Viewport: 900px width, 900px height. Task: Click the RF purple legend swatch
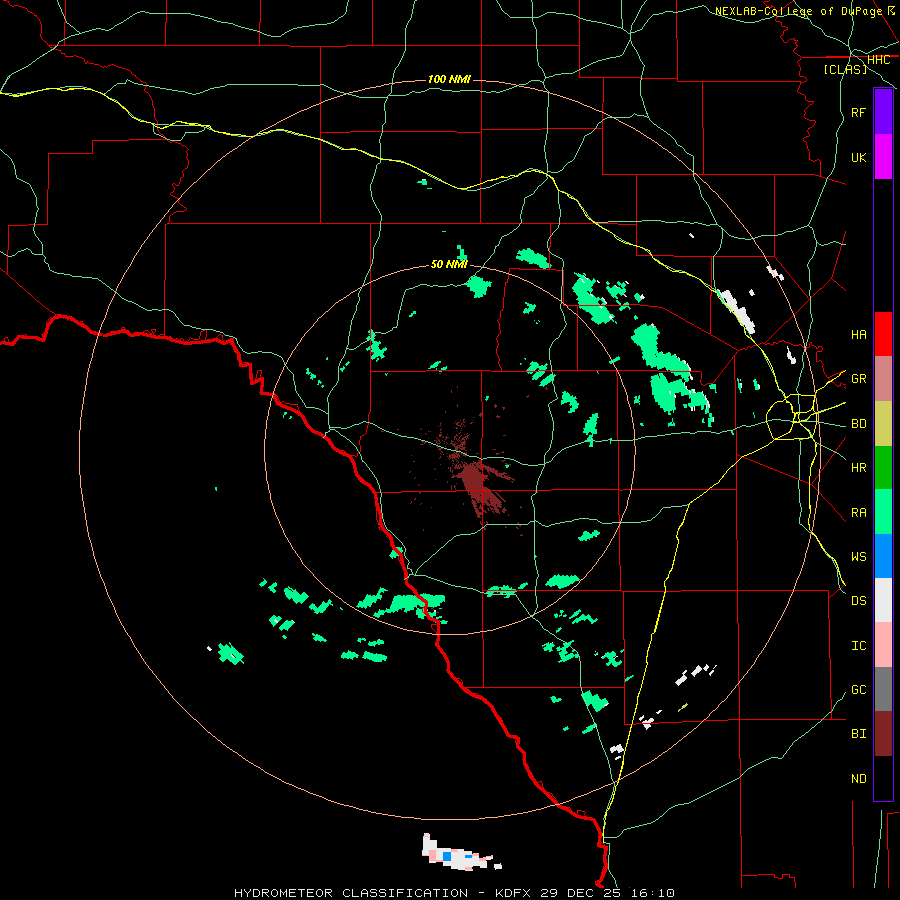(883, 112)
